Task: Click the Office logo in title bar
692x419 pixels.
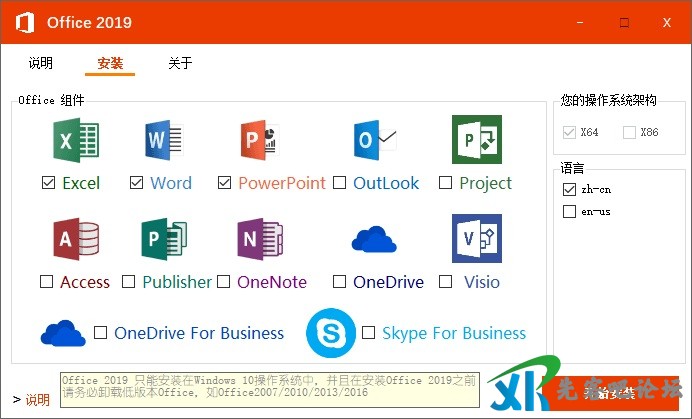Action: point(24,22)
